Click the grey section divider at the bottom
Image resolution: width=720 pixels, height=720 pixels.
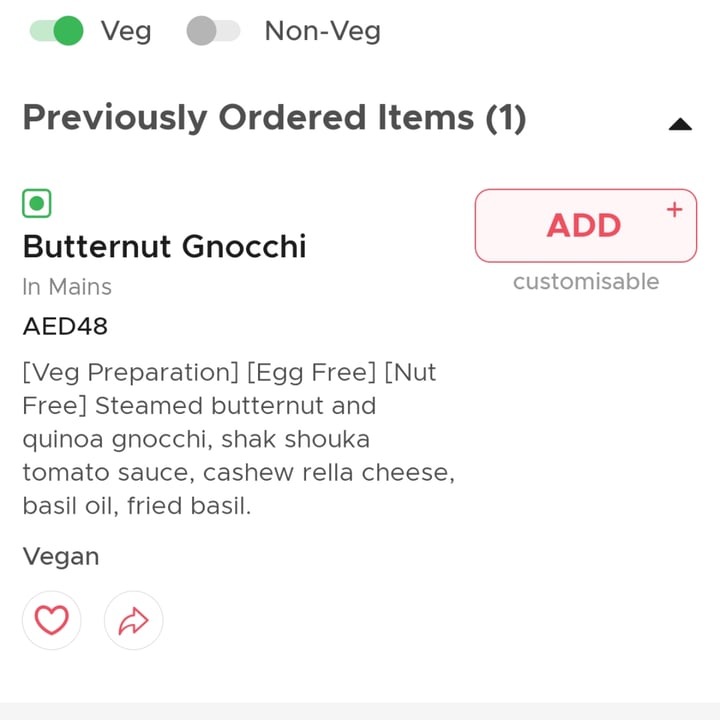[360, 711]
